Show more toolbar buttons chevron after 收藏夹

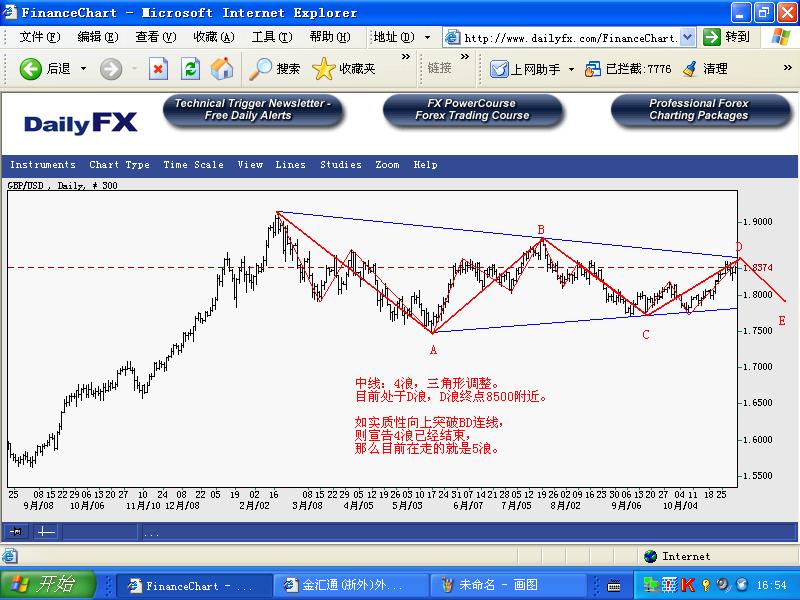[406, 57]
